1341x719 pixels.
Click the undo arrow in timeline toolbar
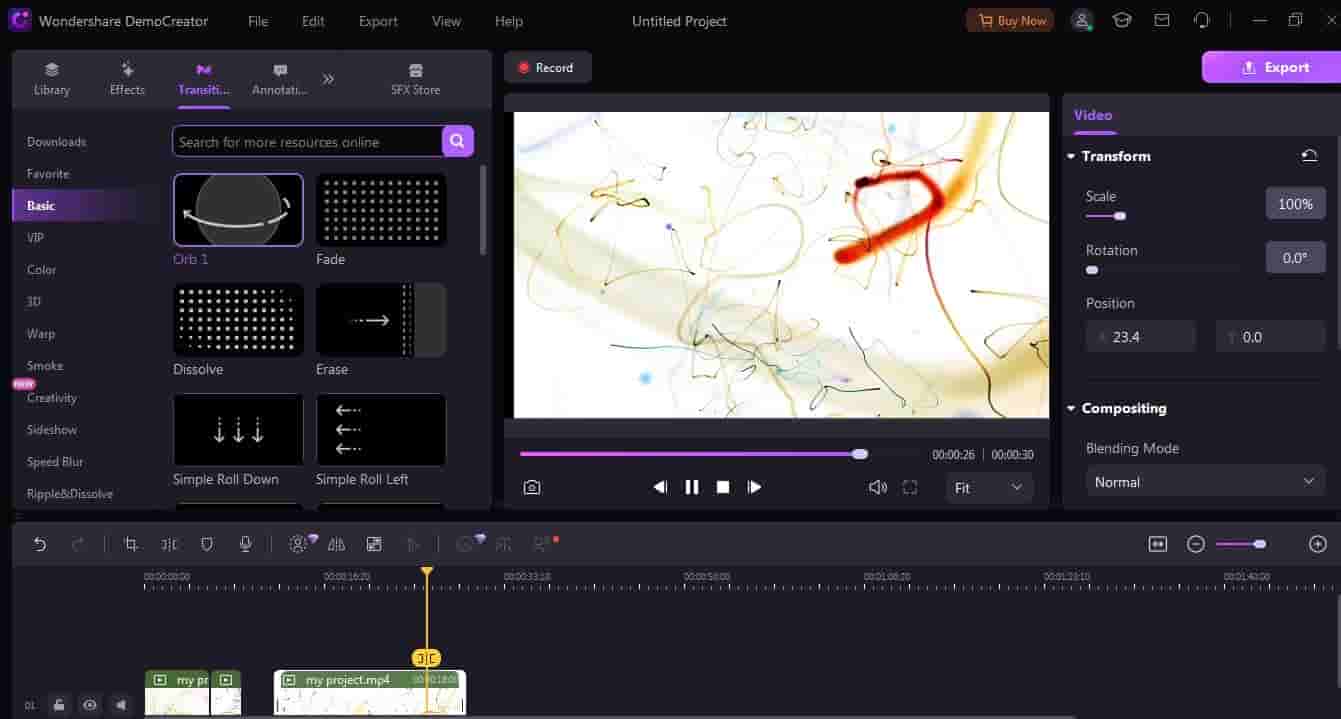tap(40, 544)
